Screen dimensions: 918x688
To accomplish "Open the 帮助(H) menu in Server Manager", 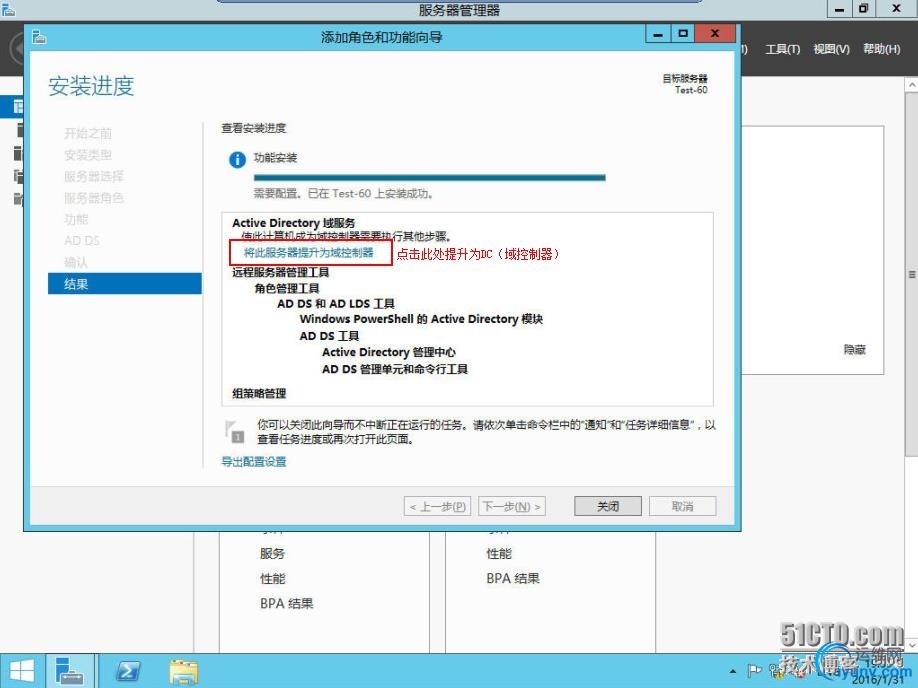I will tap(882, 49).
